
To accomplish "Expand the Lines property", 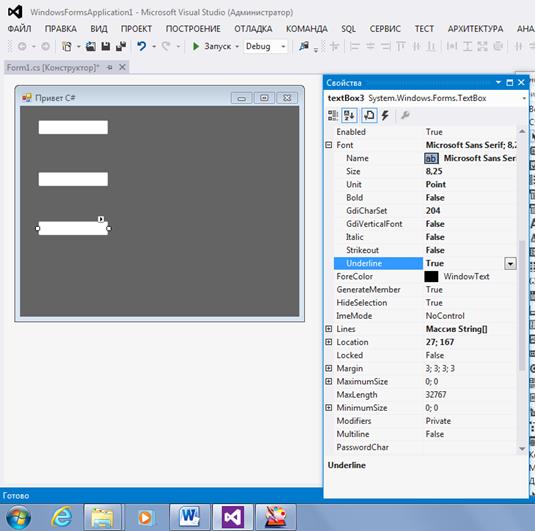I will tap(329, 329).
